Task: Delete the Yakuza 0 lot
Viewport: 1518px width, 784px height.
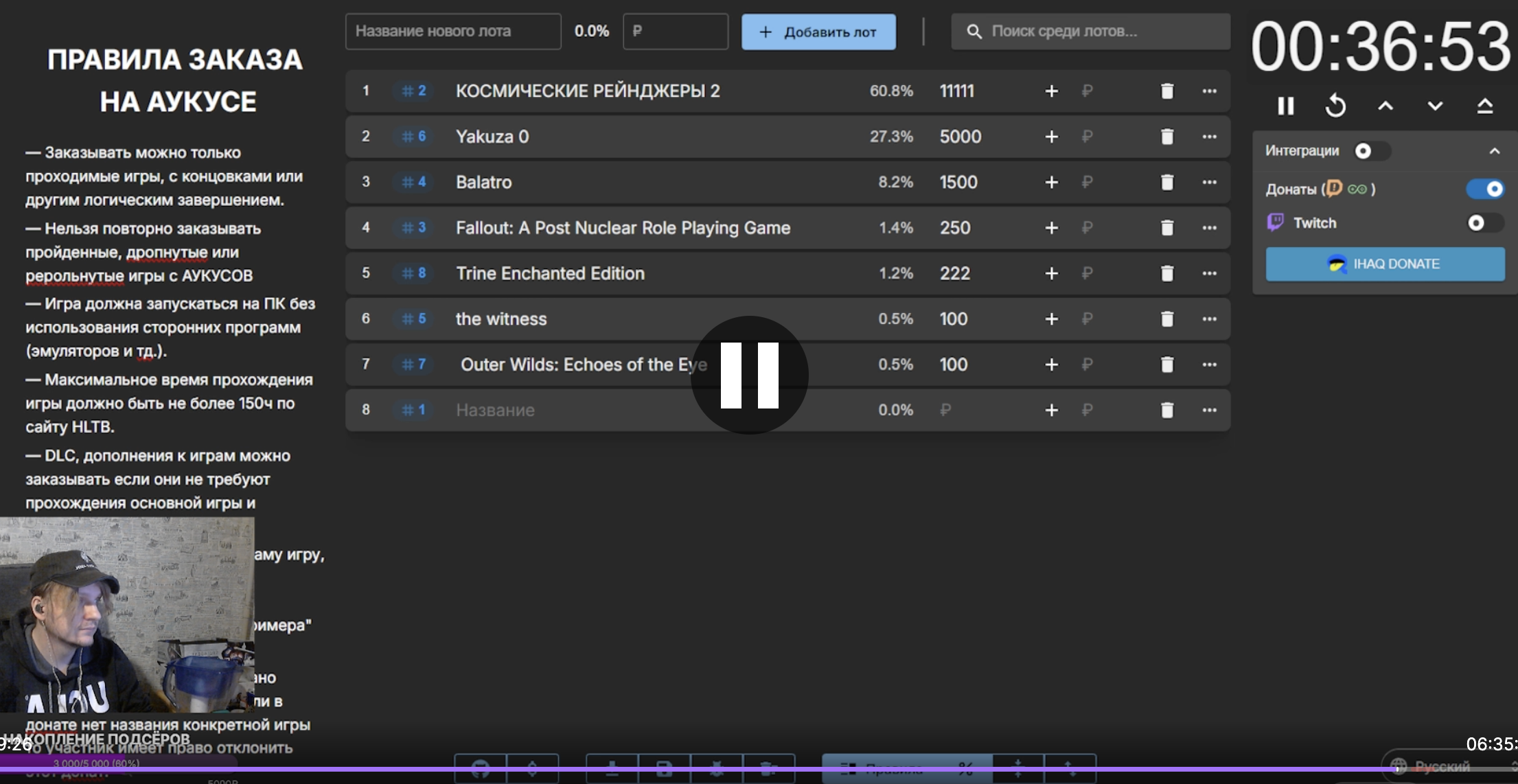Action: pyautogui.click(x=1166, y=137)
